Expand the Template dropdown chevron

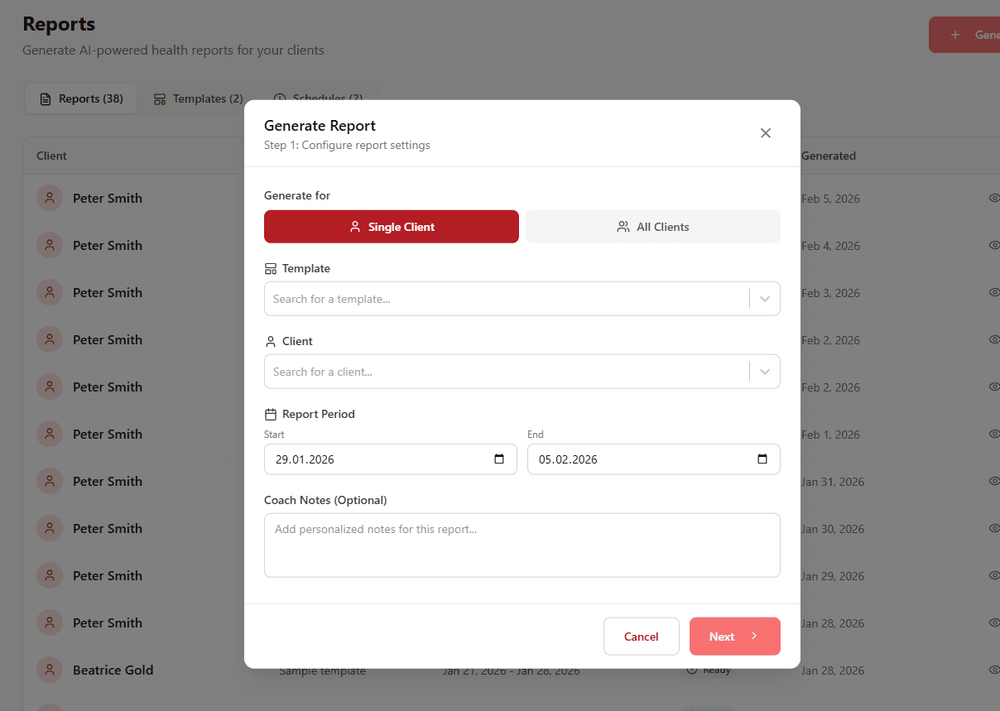coord(765,299)
